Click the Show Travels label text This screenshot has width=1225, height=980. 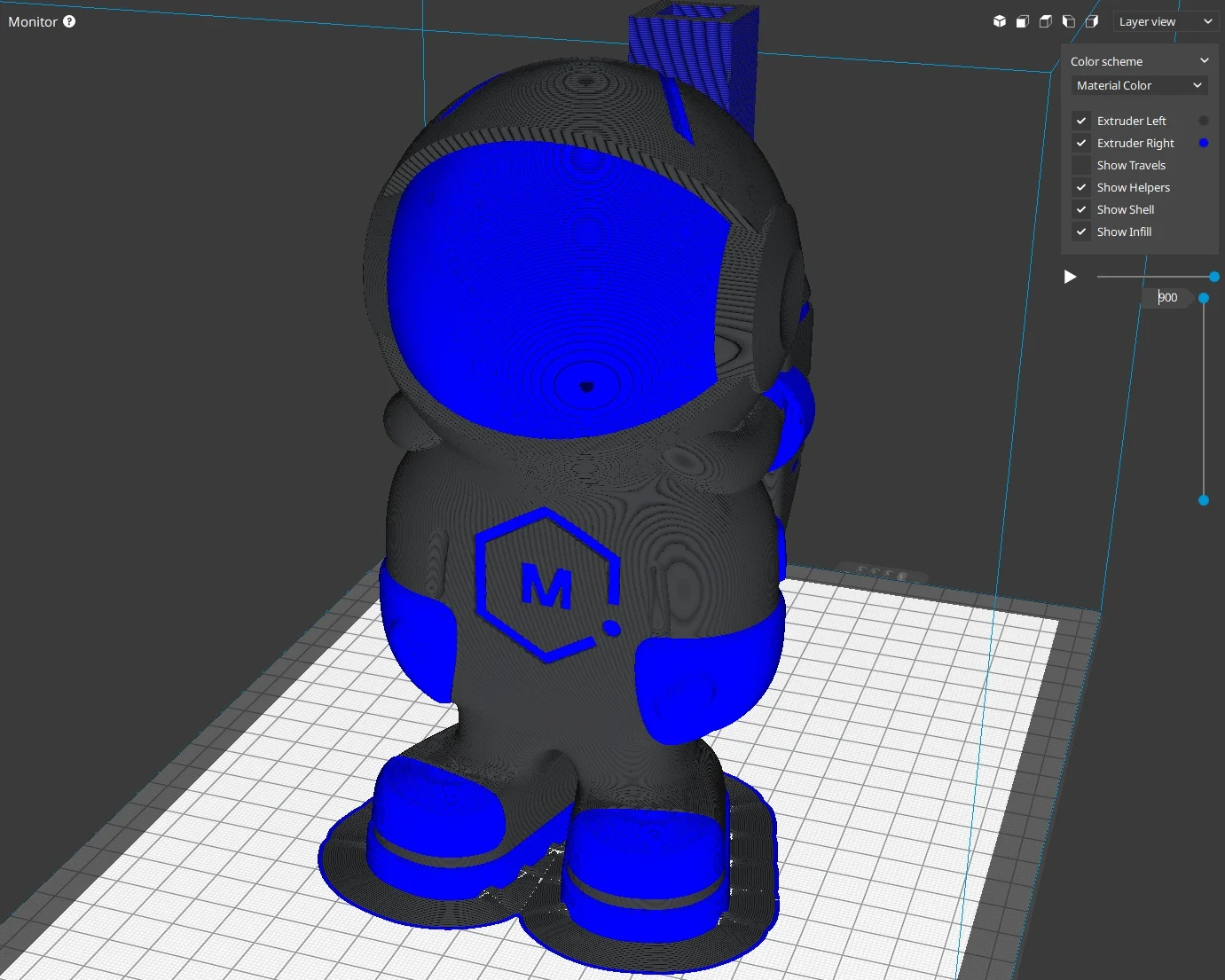click(x=1131, y=165)
